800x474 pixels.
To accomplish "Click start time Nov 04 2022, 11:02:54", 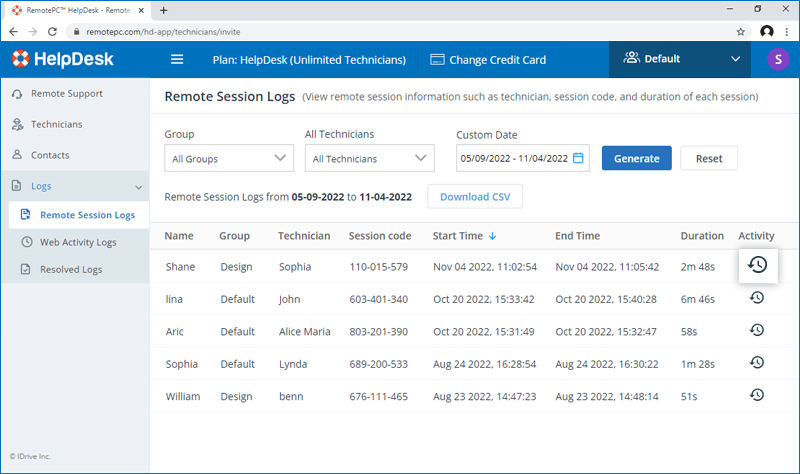I will coord(485,267).
